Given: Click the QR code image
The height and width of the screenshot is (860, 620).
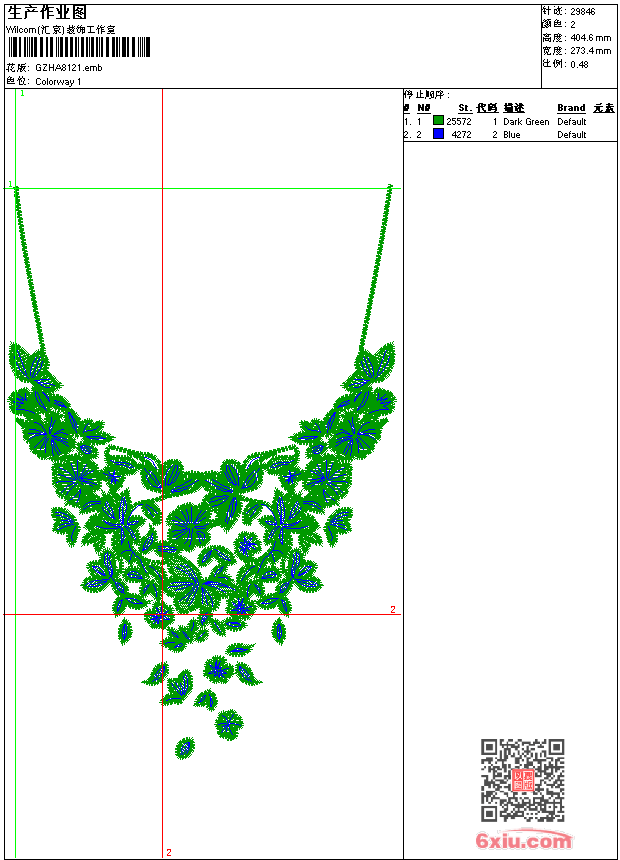Looking at the screenshot, I should point(522,780).
